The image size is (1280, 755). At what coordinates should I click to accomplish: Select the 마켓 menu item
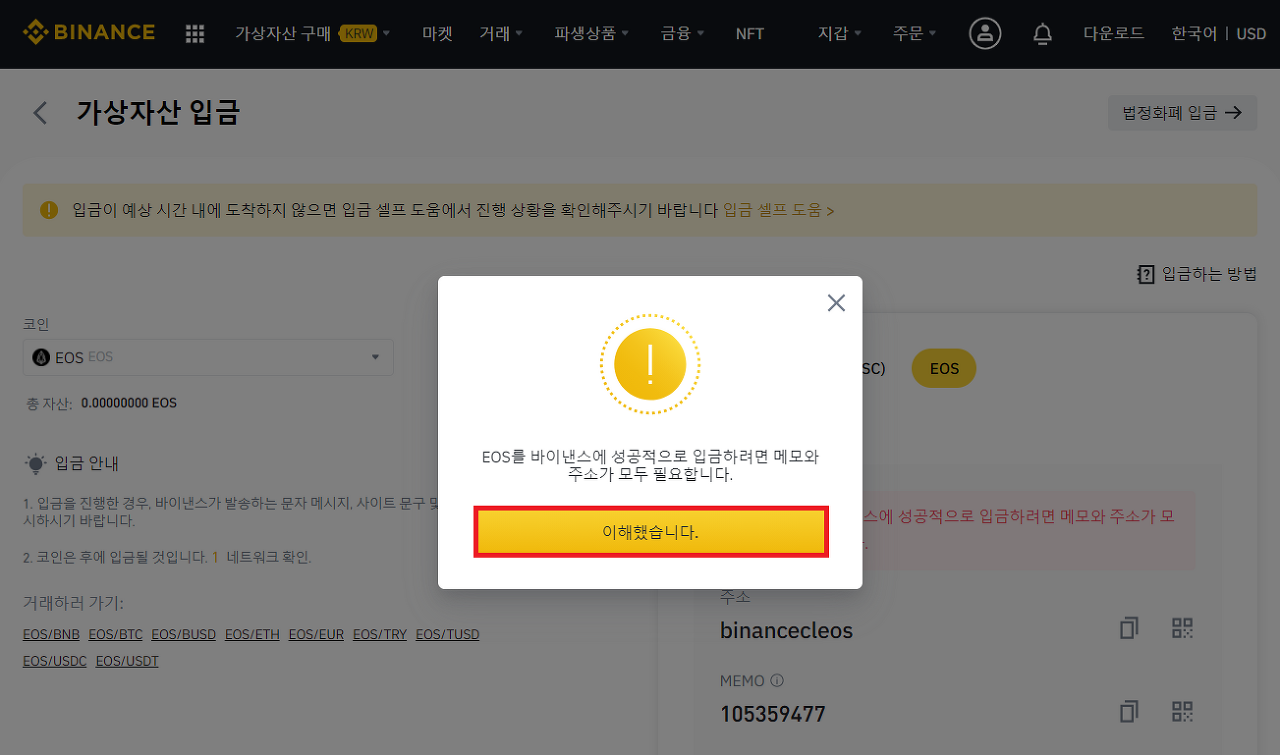pos(437,33)
